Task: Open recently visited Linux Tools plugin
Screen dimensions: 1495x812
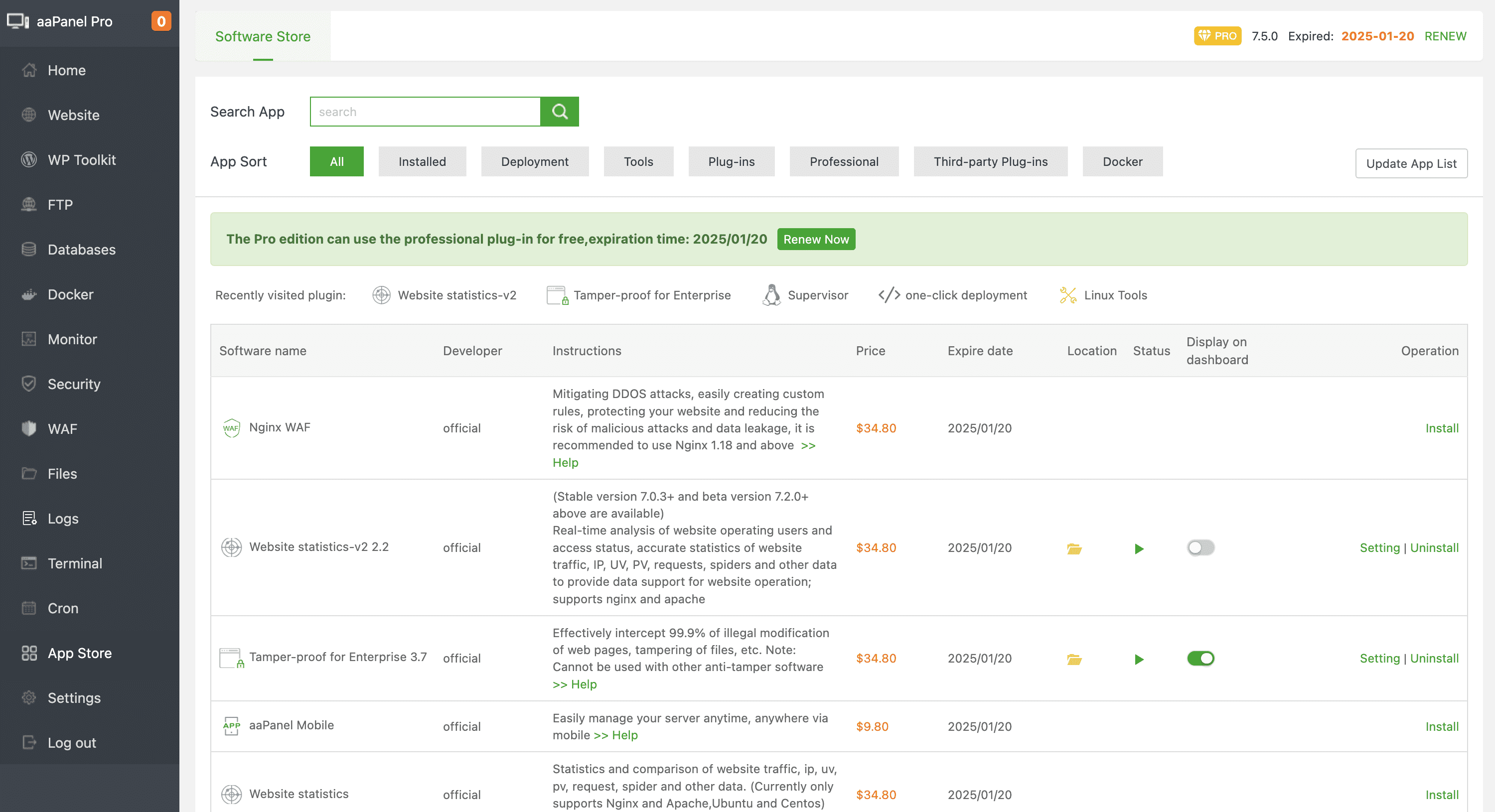Action: pos(1103,295)
